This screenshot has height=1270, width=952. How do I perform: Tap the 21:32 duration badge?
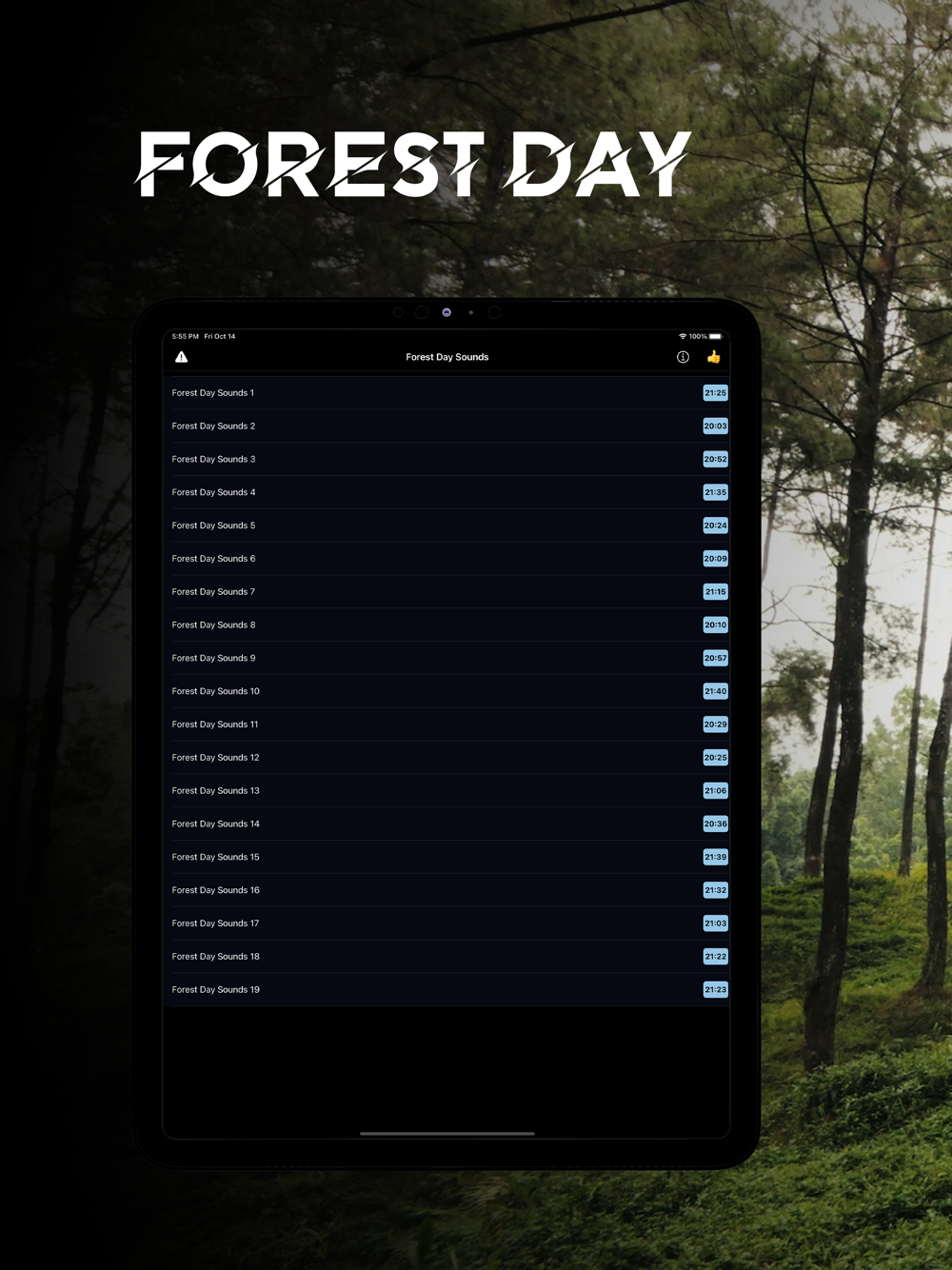point(715,890)
